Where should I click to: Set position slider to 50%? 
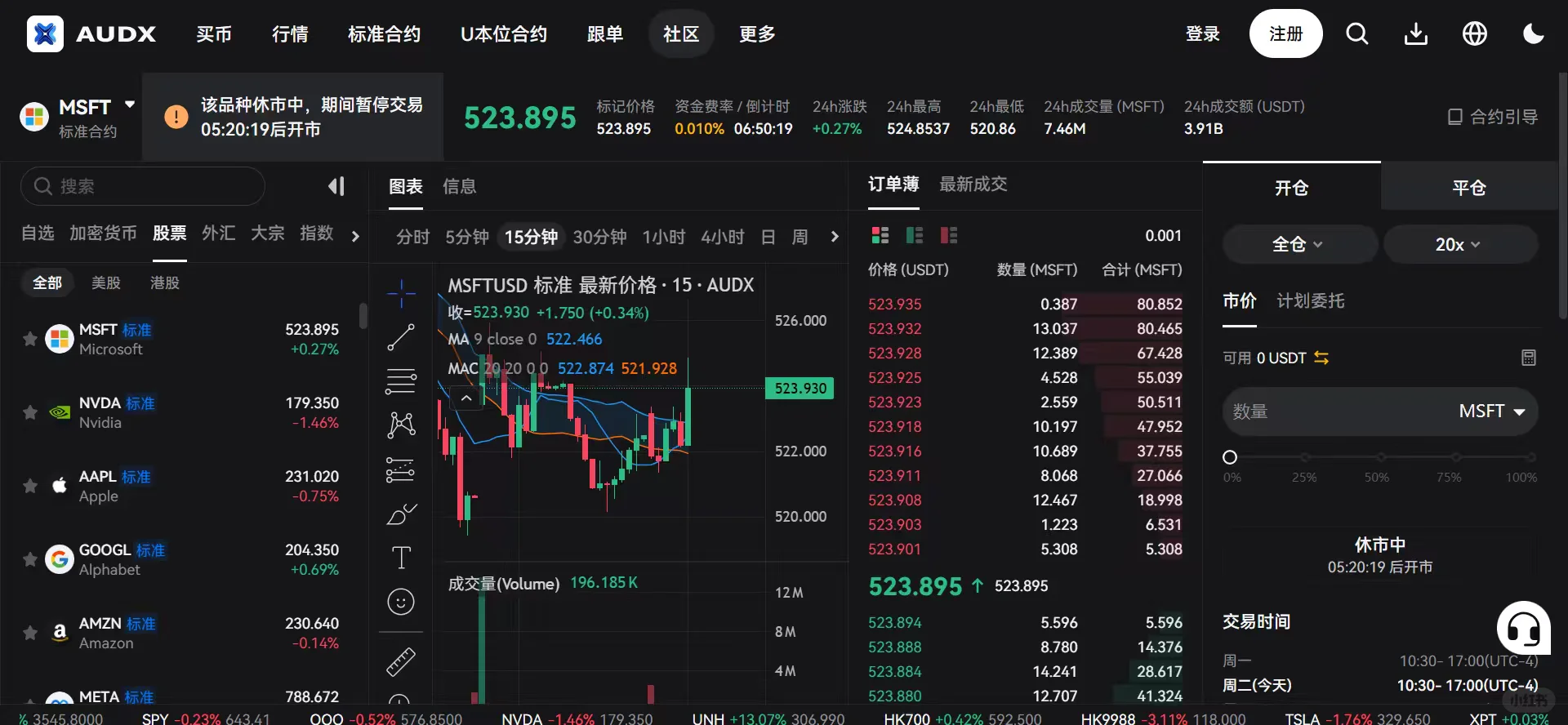(1380, 457)
